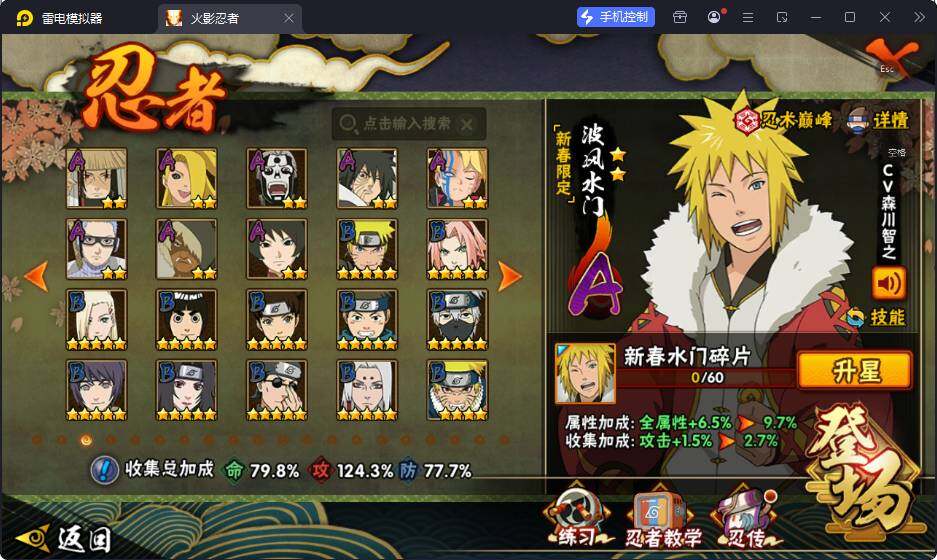This screenshot has width=937, height=560.
Task: Go to next ninja page right arrow
Action: pos(509,276)
